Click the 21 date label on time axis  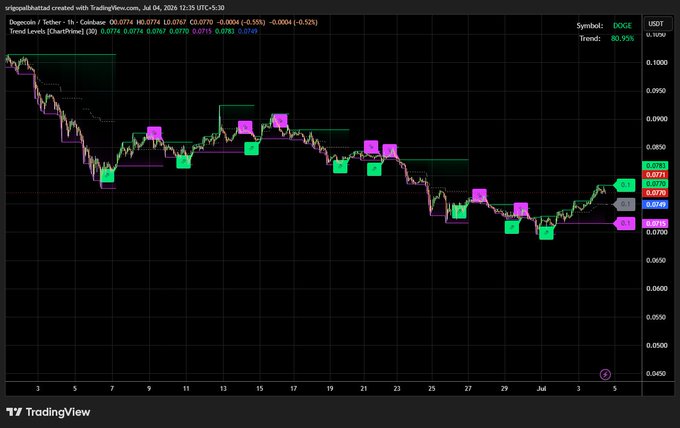tap(363, 389)
